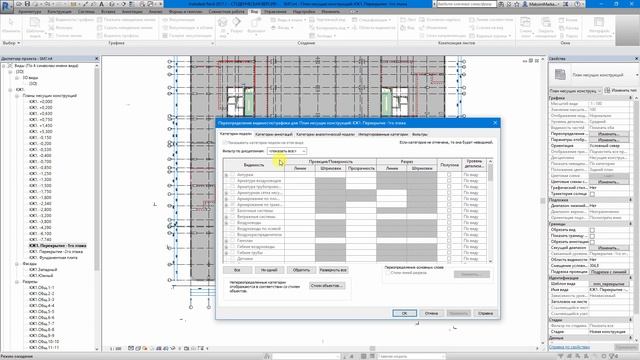Toggle the Thin Lines ribbon icon
This screenshot has height=360, width=640.
coord(52,36)
